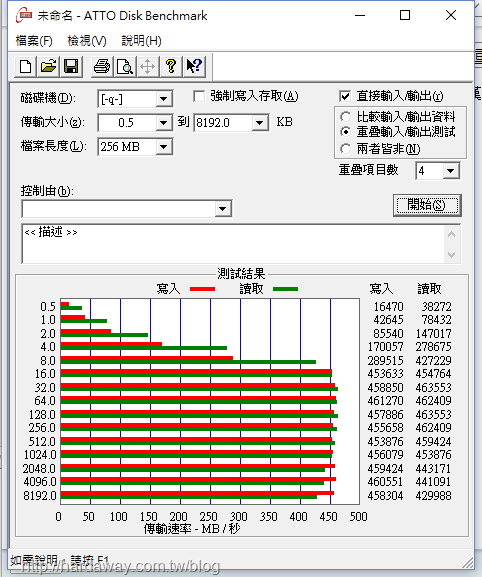Uncheck the 直接輸入/輸出 checkbox

click(x=345, y=96)
